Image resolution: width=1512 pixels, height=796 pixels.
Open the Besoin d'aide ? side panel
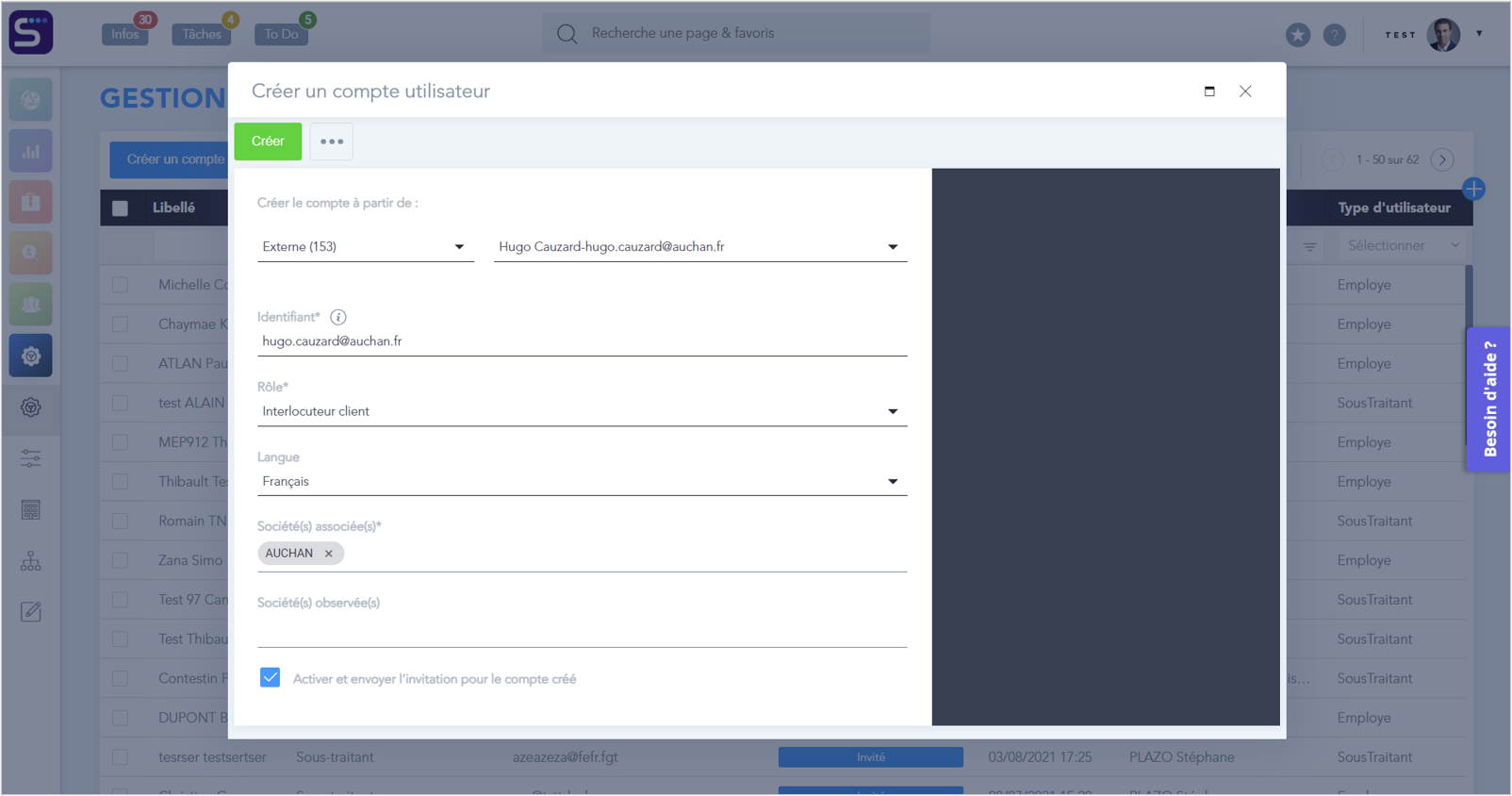[1488, 400]
